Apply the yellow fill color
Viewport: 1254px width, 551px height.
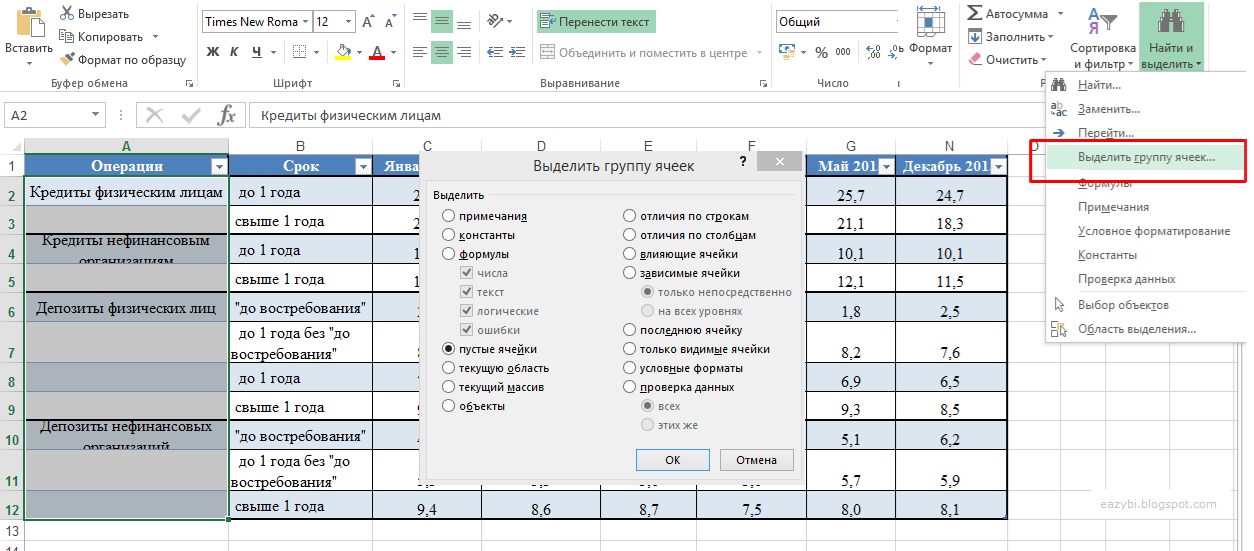coord(343,52)
